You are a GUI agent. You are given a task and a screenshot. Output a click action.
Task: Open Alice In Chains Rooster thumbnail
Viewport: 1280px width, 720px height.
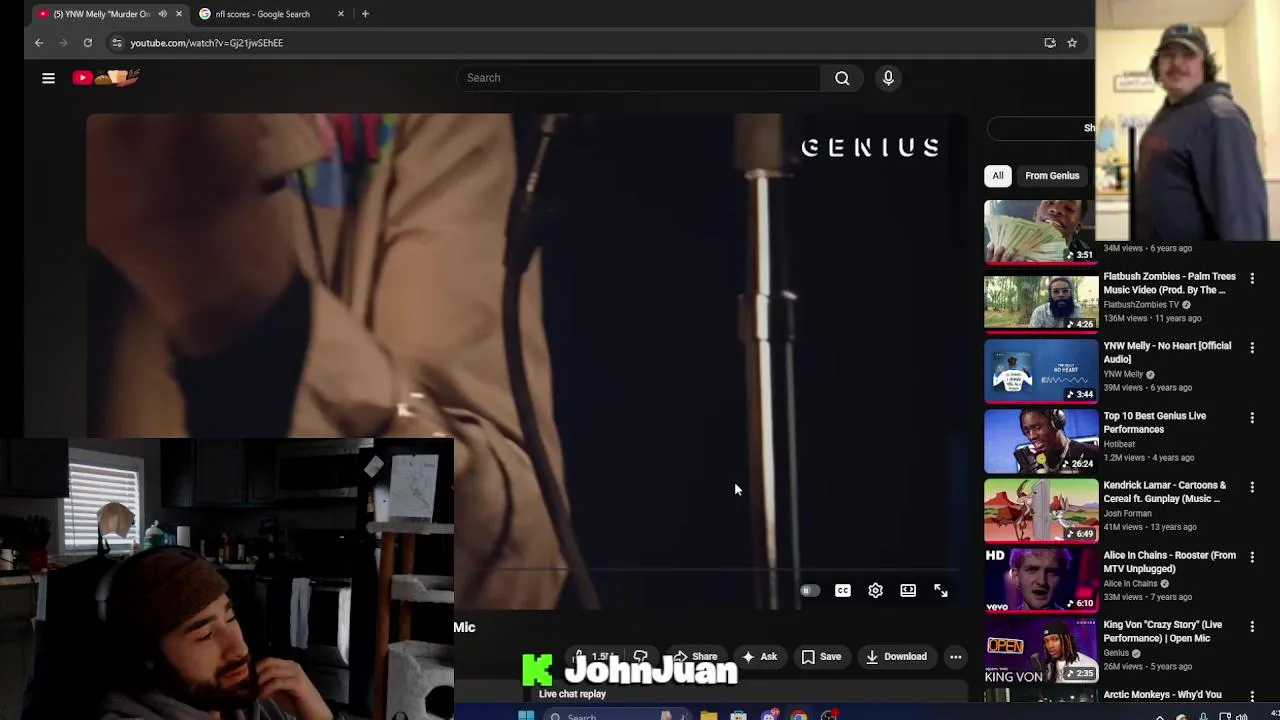coord(1041,581)
